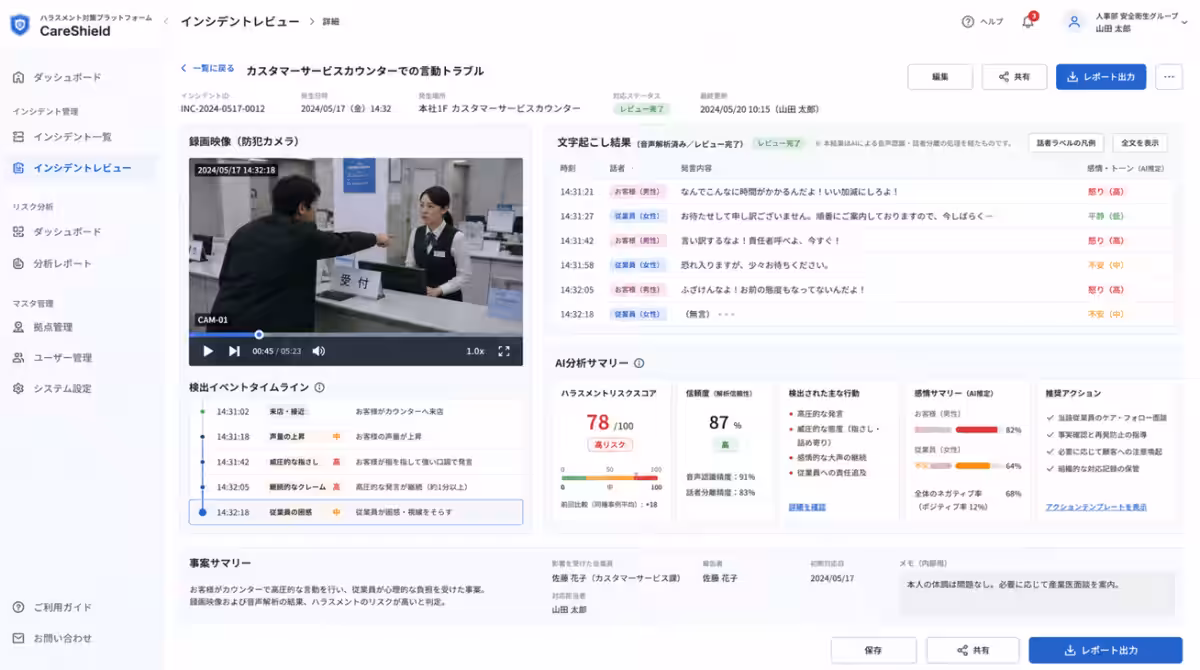This screenshot has height=670, width=1200.
Task: Click the bottom レポート出力 button
Action: click(x=1105, y=650)
